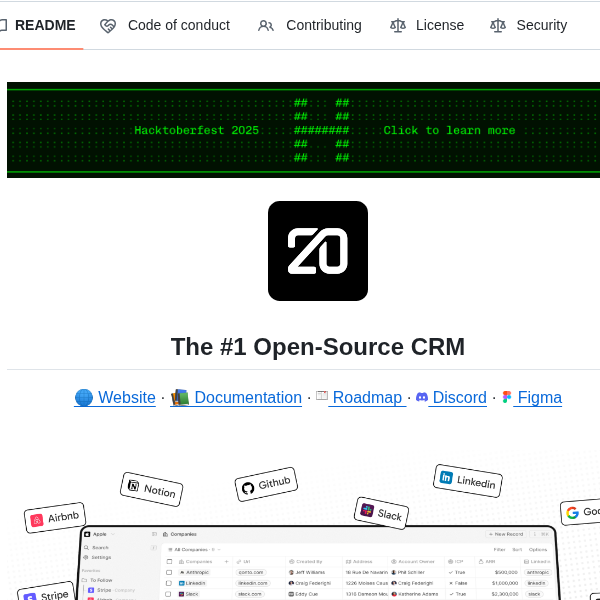Image resolution: width=600 pixels, height=600 pixels.
Task: Click the Twenty "20" logo
Action: point(318,251)
